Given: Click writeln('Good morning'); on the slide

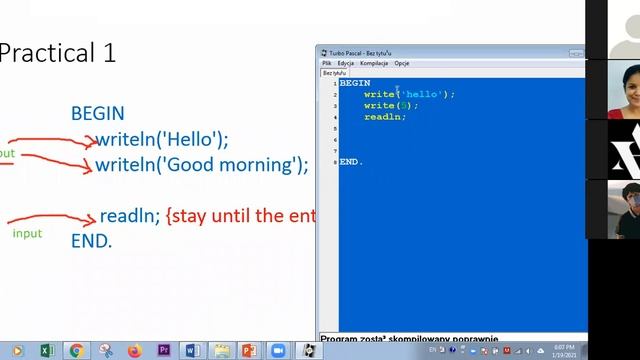Looking at the screenshot, I should [202, 165].
